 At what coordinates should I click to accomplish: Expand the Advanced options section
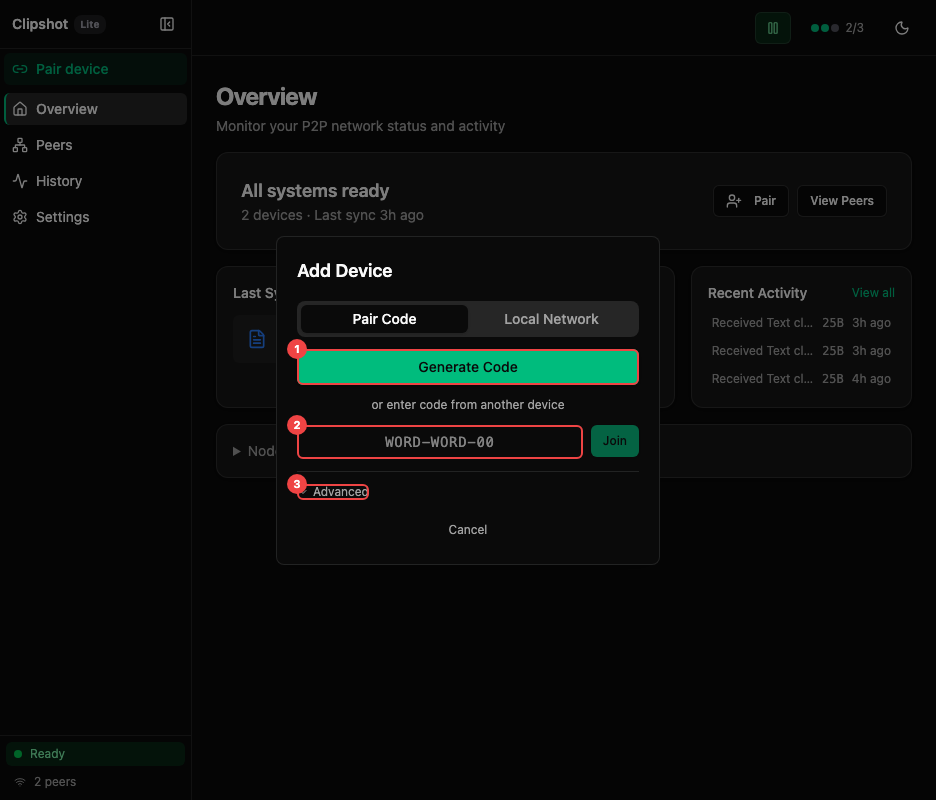334,491
